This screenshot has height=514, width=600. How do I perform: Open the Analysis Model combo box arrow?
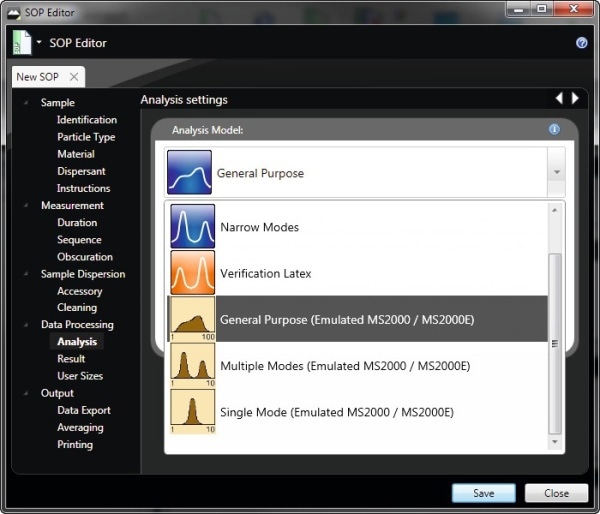[x=556, y=172]
